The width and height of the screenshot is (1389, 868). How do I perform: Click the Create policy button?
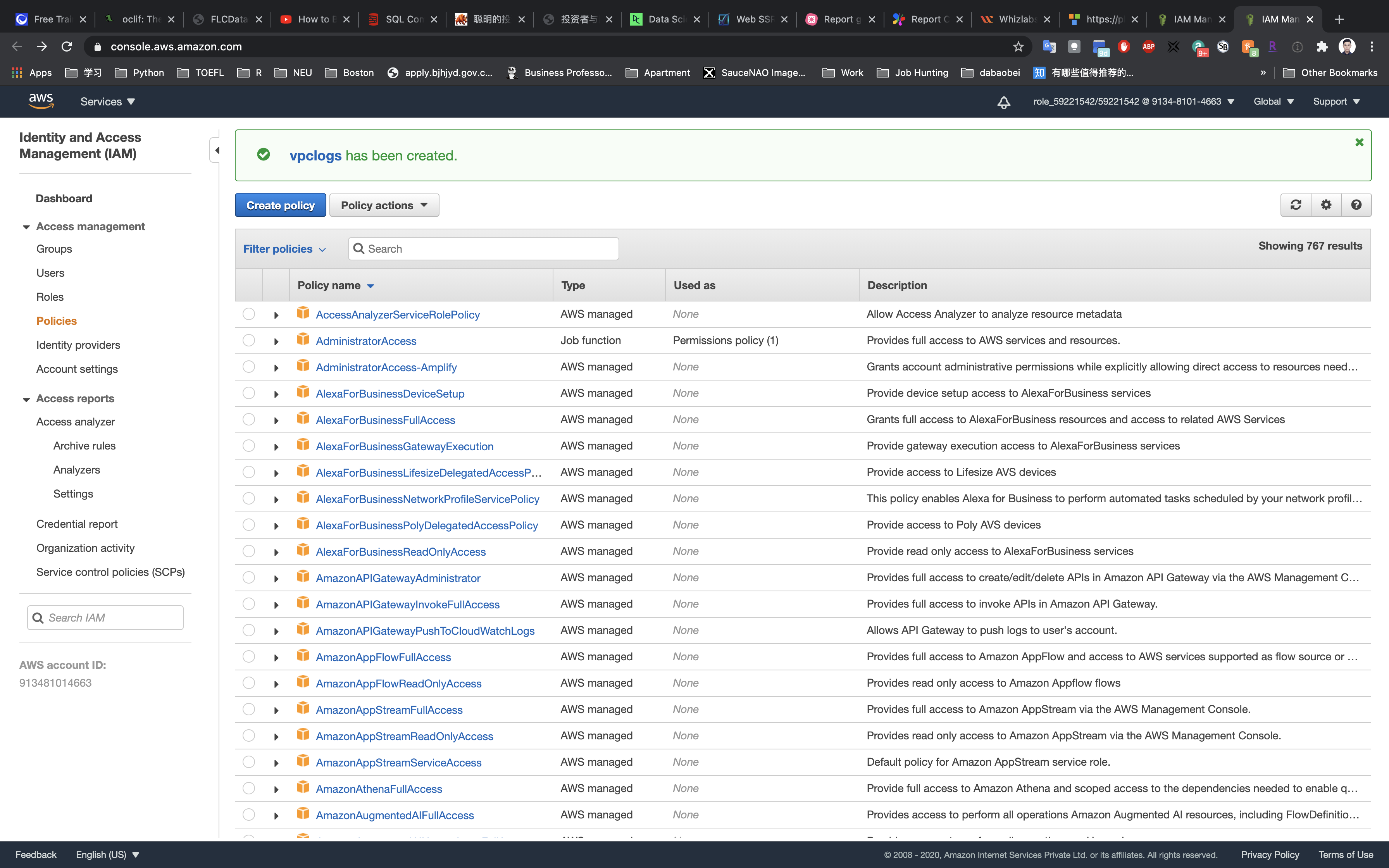point(280,205)
